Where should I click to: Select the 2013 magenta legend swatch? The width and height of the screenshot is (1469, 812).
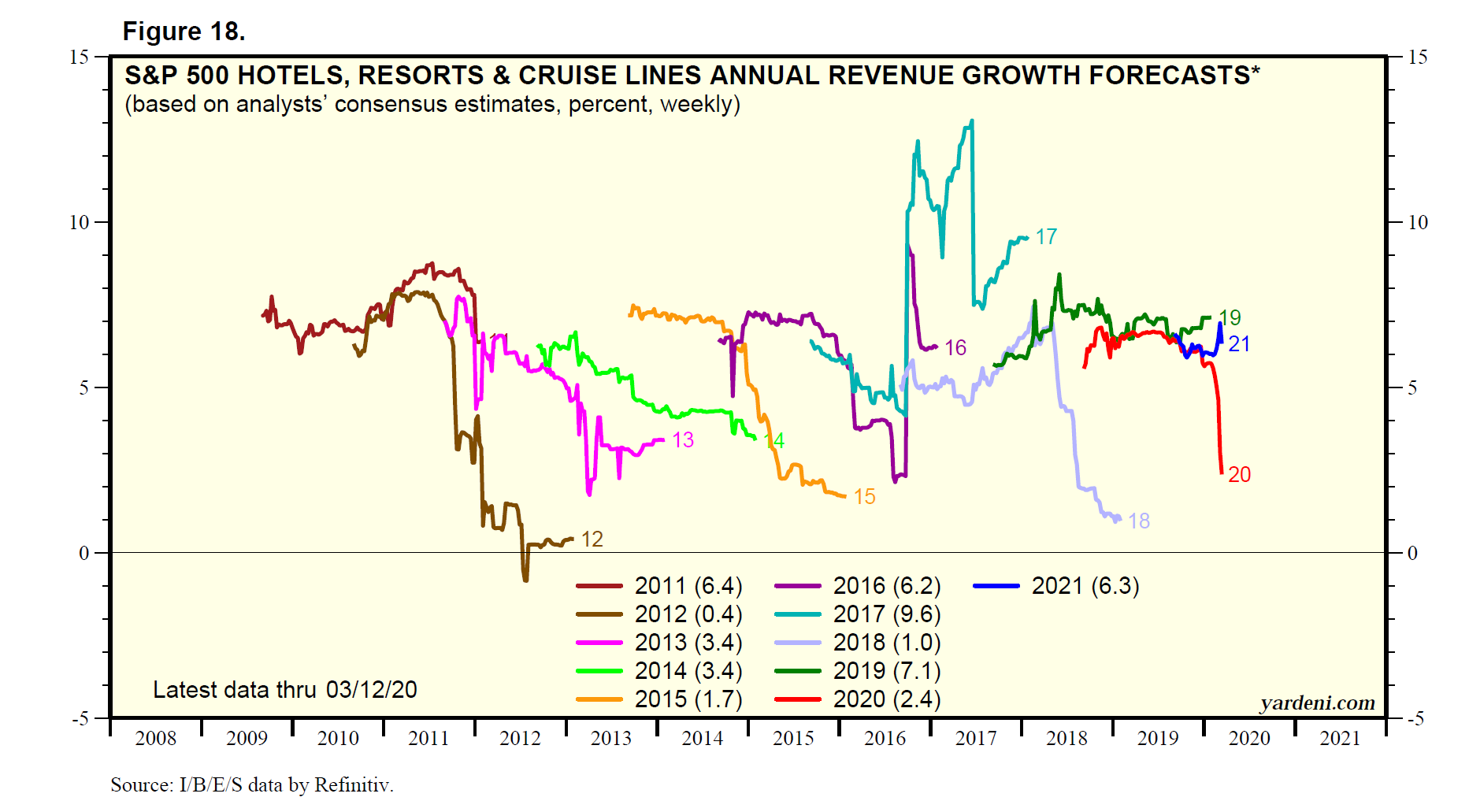point(599,643)
